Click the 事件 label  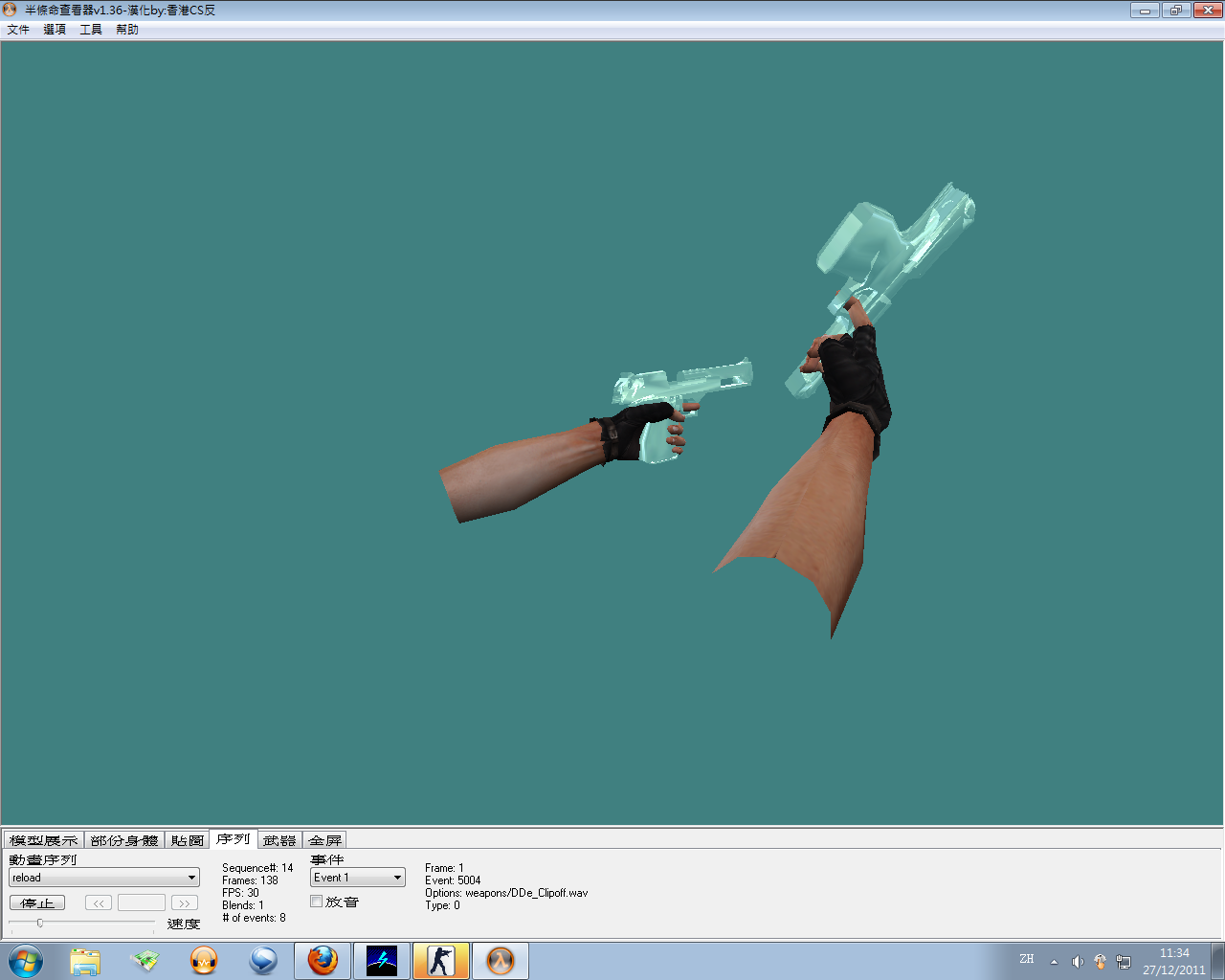(x=327, y=859)
